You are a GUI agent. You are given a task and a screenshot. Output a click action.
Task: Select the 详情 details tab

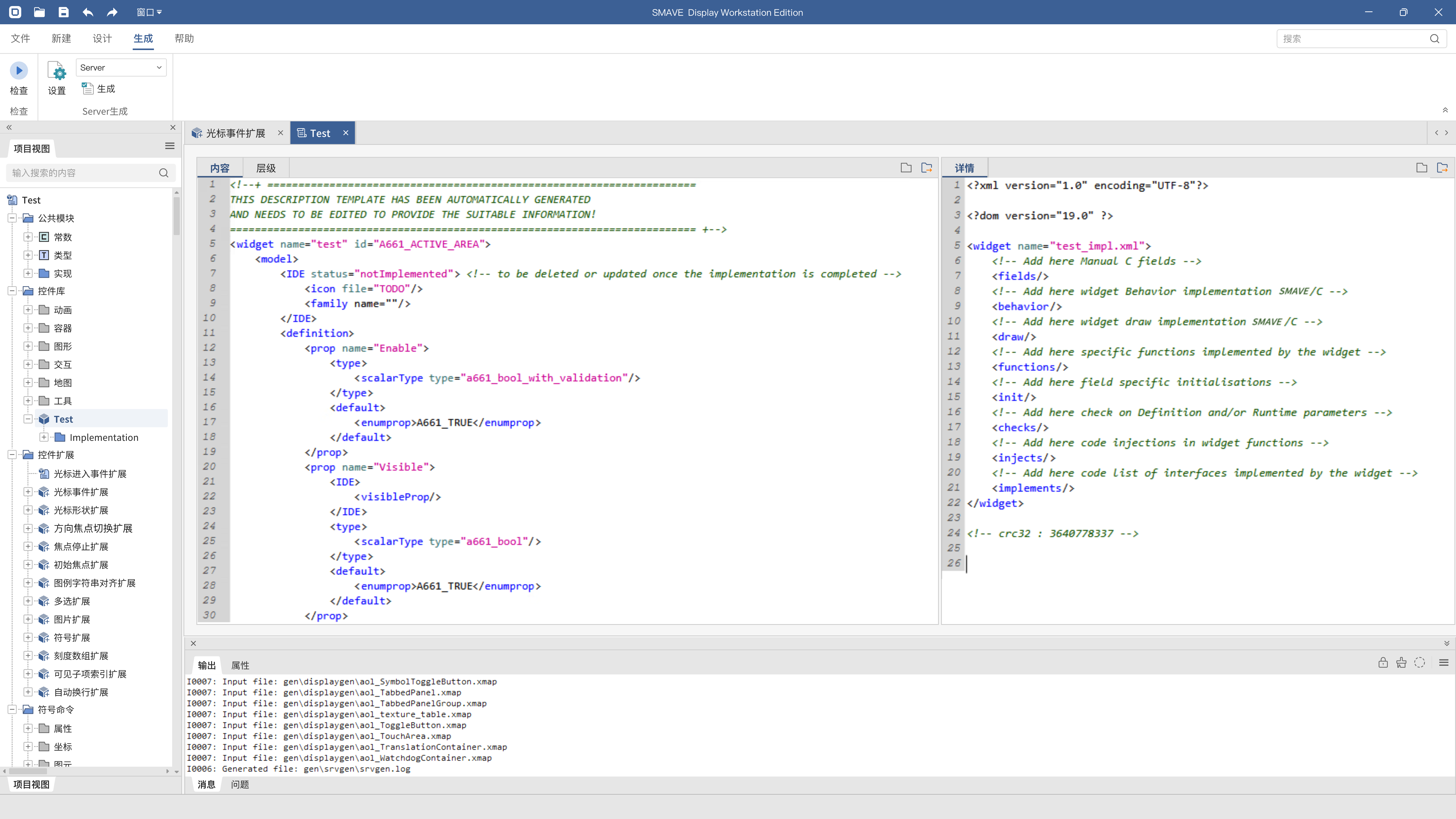click(x=964, y=168)
